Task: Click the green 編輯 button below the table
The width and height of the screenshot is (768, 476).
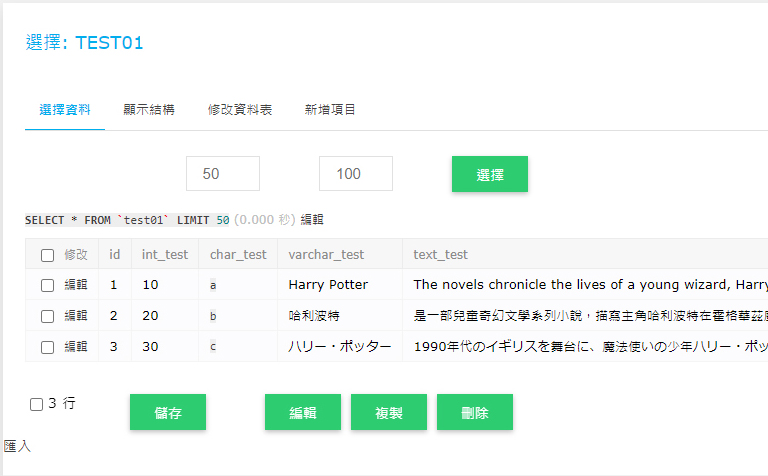Action: [303, 412]
